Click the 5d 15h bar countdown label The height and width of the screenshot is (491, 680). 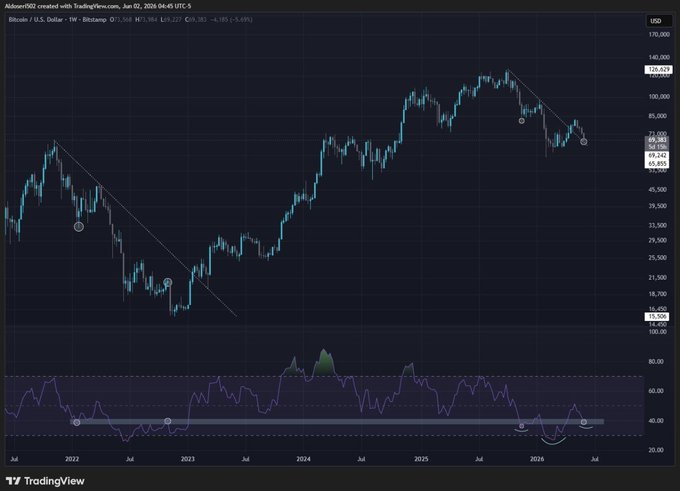(657, 147)
